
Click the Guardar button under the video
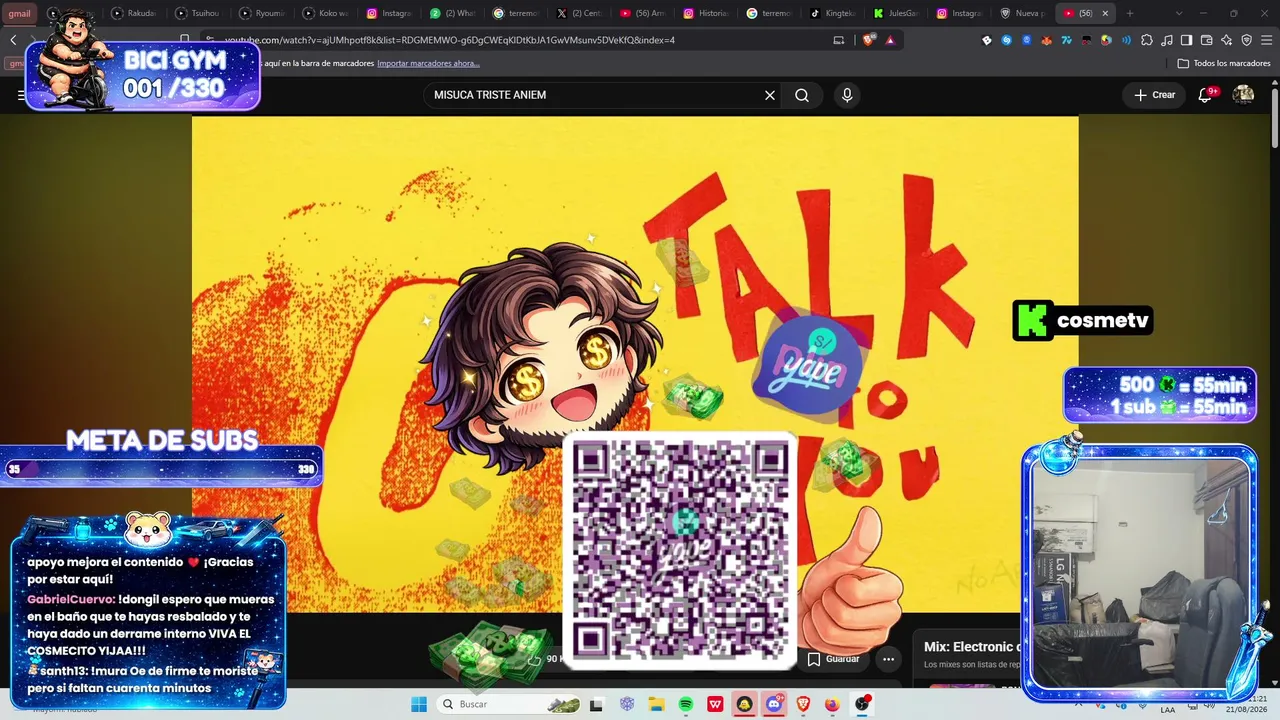click(833, 659)
